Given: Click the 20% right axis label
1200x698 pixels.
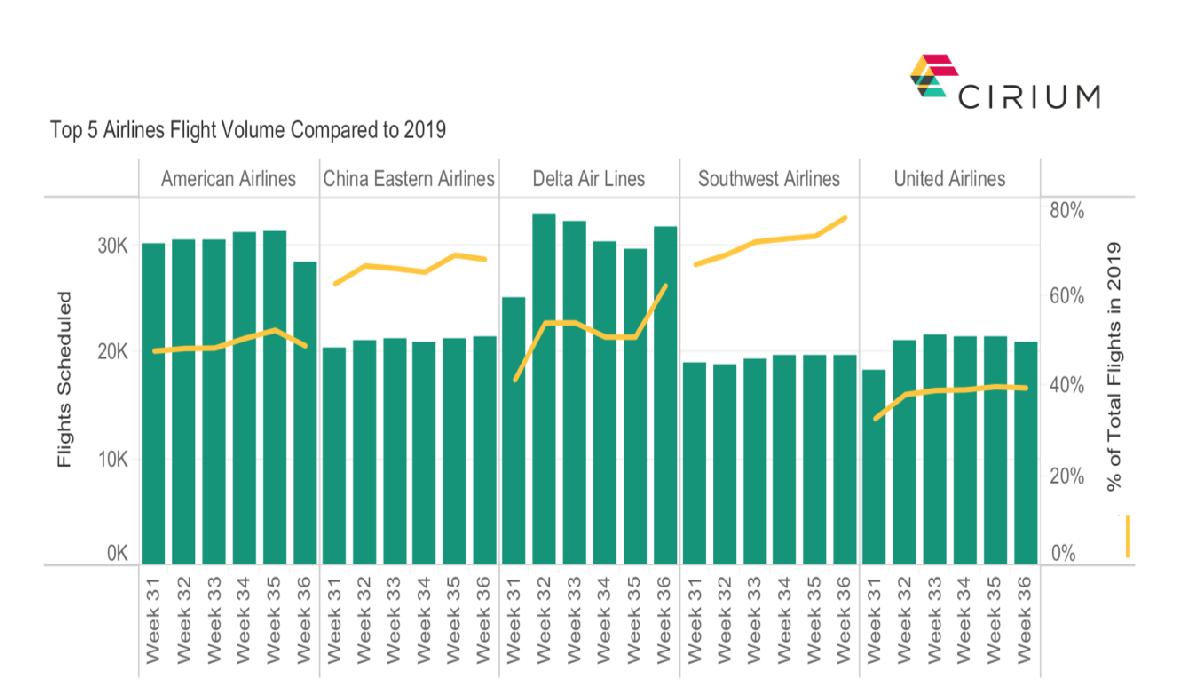Looking at the screenshot, I should click(1065, 476).
